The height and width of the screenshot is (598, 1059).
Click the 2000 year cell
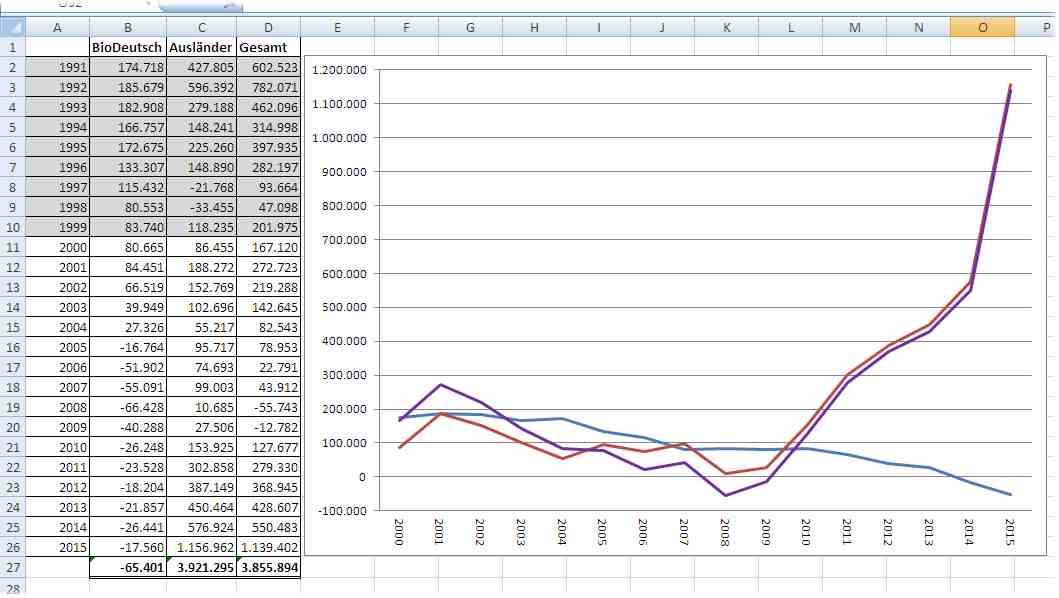pyautogui.click(x=57, y=247)
